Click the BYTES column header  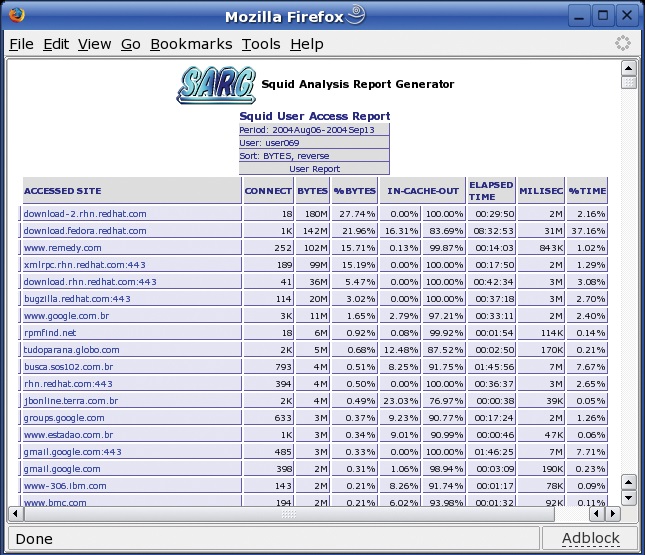point(313,190)
